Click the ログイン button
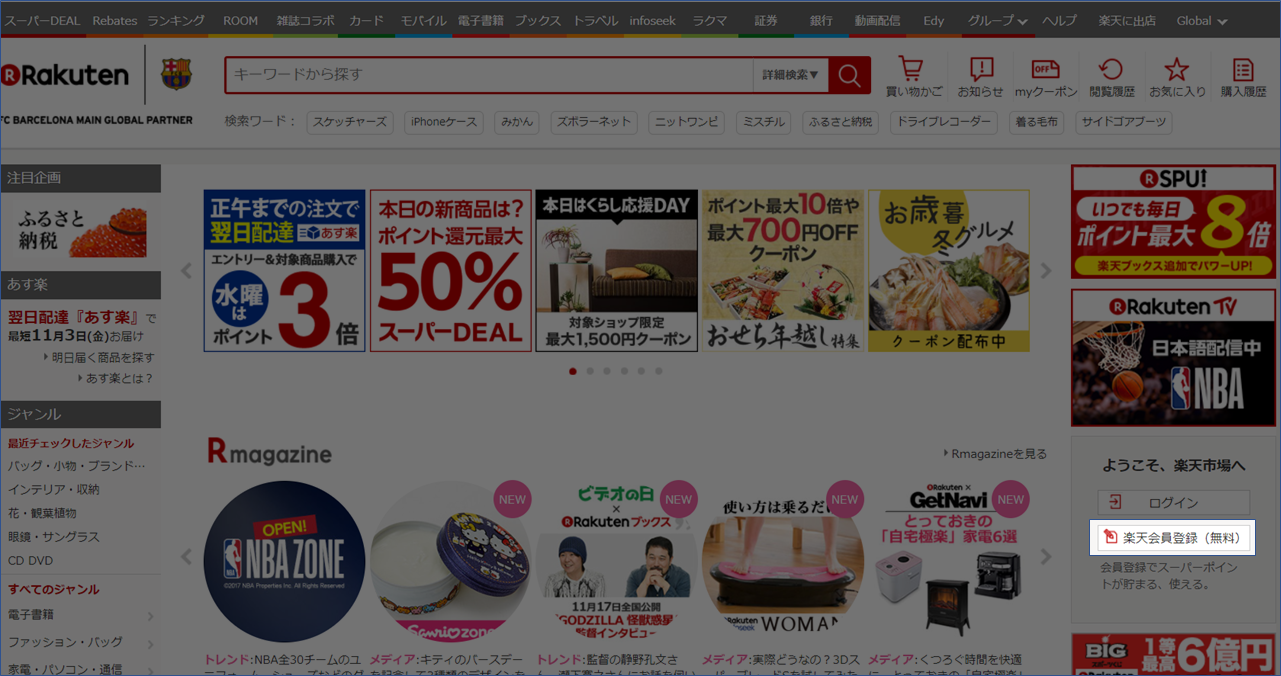 [1174, 502]
